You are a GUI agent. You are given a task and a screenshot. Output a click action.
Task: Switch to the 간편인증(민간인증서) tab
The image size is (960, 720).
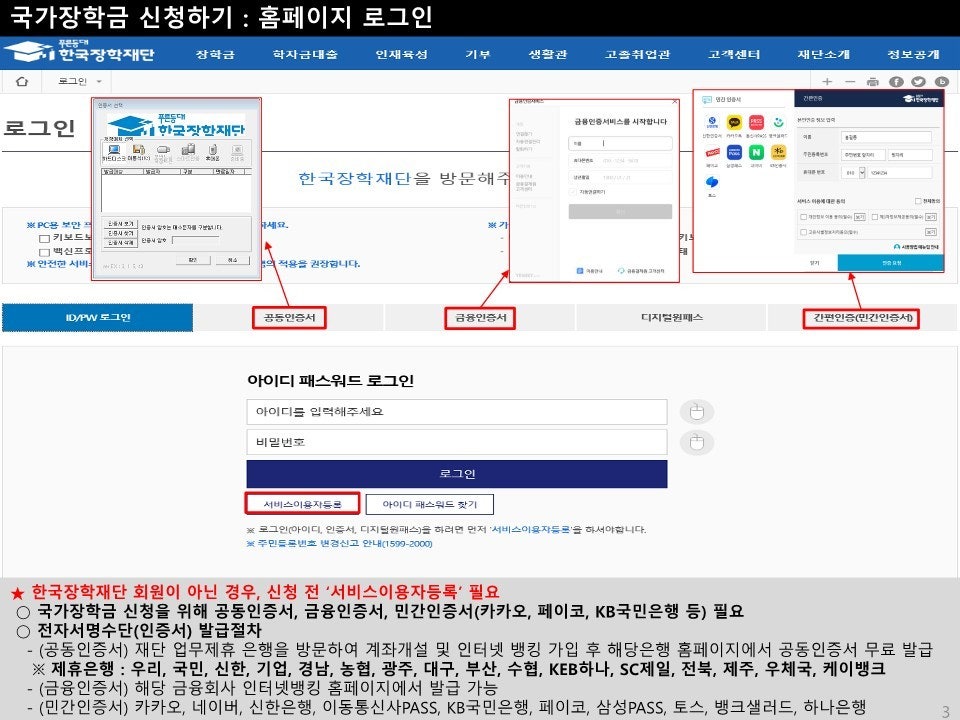(x=862, y=318)
